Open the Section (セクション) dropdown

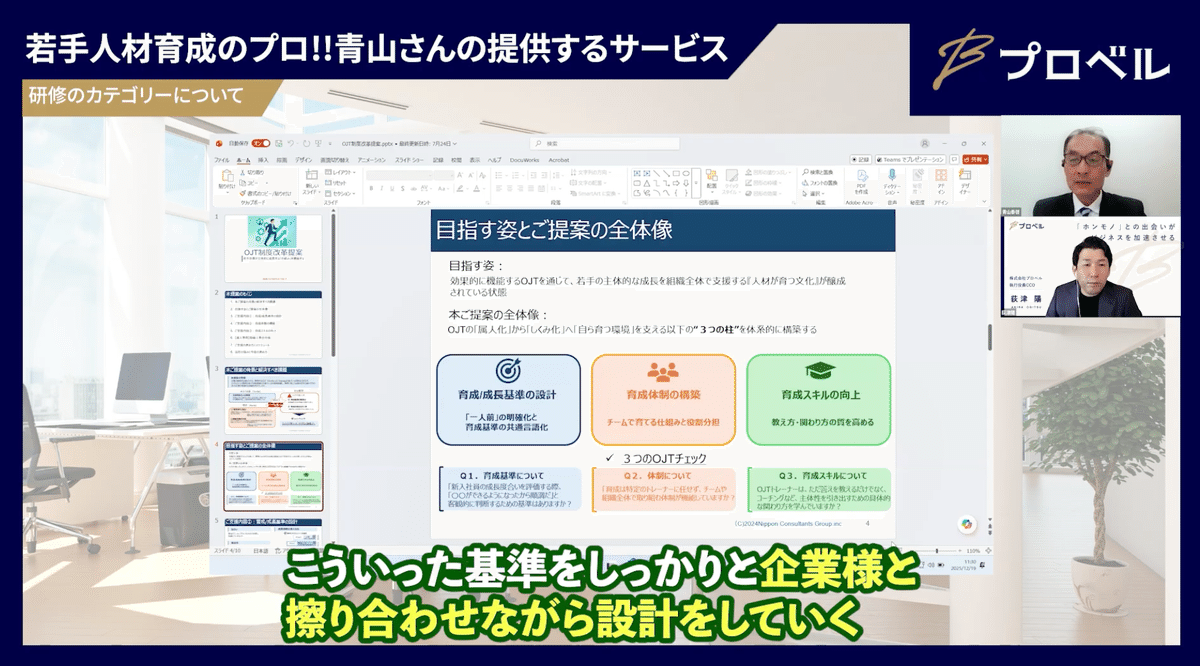(x=340, y=194)
